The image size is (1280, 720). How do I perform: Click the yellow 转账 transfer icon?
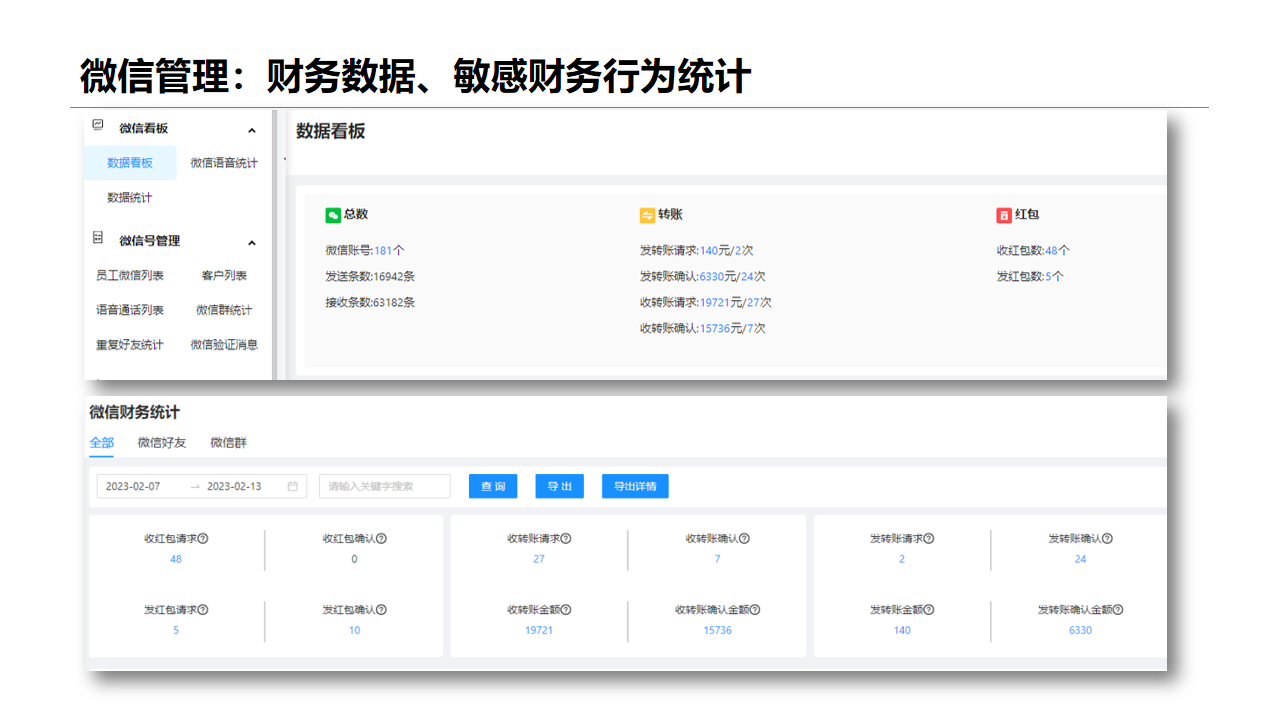pyautogui.click(x=647, y=215)
